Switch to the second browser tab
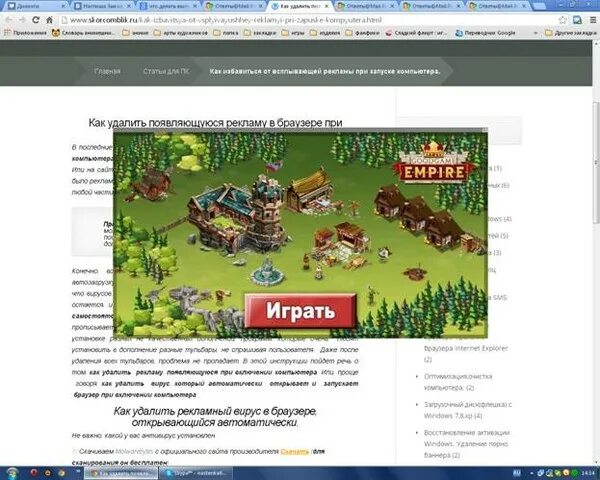This screenshot has height=480, width=600. pos(103,6)
